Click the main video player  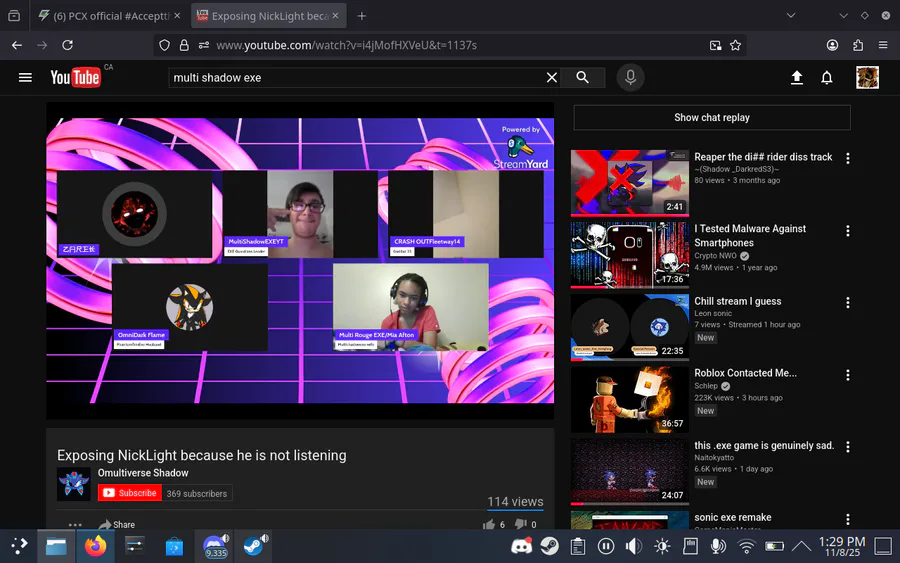pyautogui.click(x=300, y=261)
